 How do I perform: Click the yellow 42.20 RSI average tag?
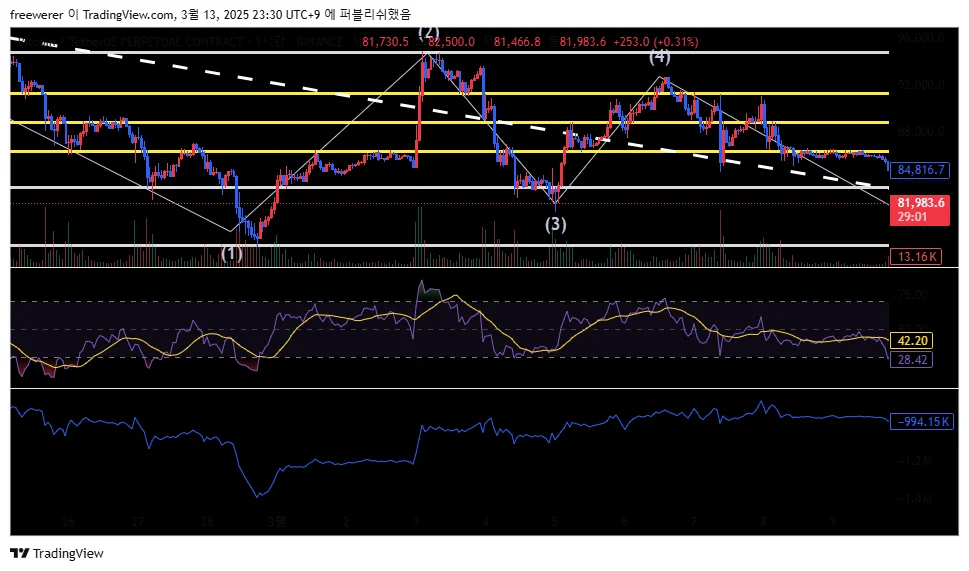click(912, 340)
